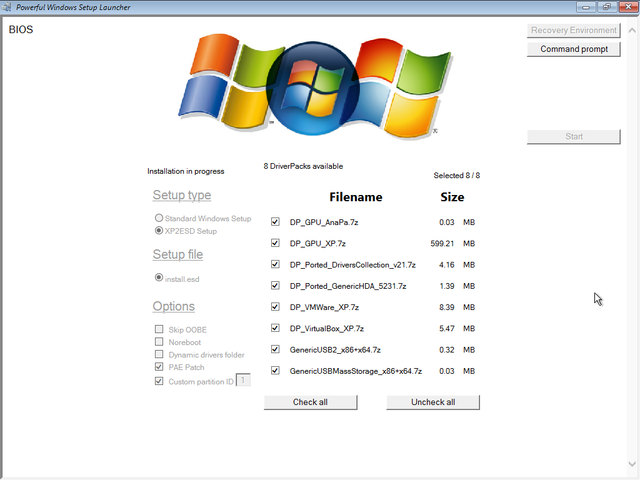Enable the Skip OOBE option

[x=159, y=329]
